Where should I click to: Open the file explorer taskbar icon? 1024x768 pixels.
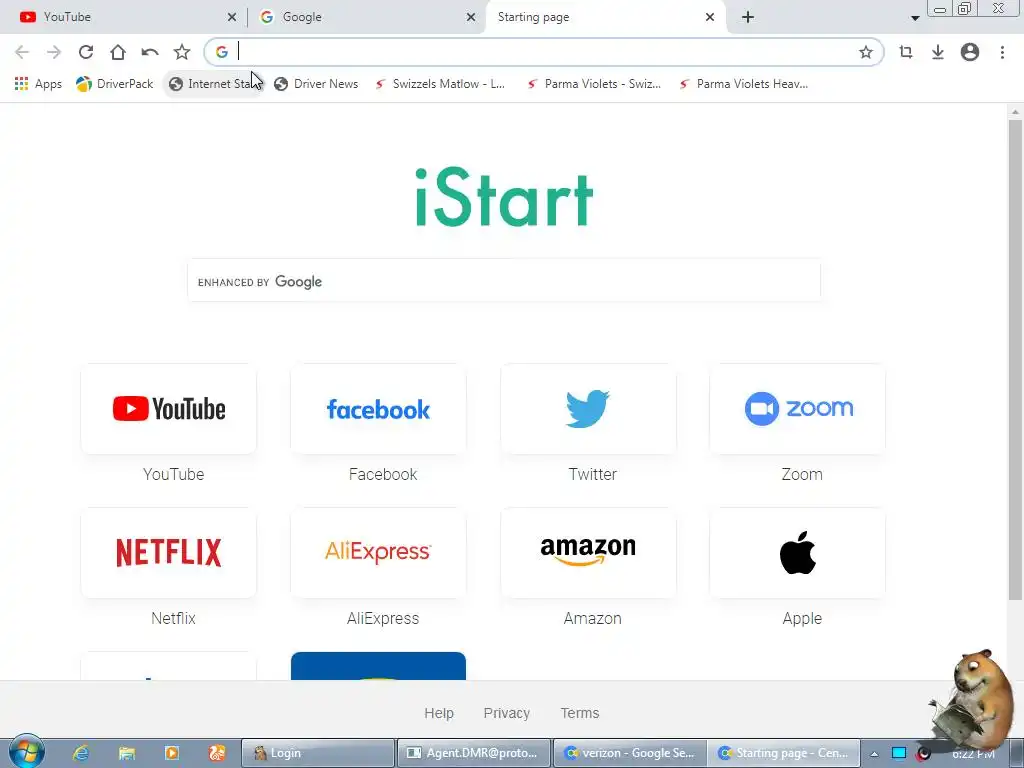click(x=126, y=753)
